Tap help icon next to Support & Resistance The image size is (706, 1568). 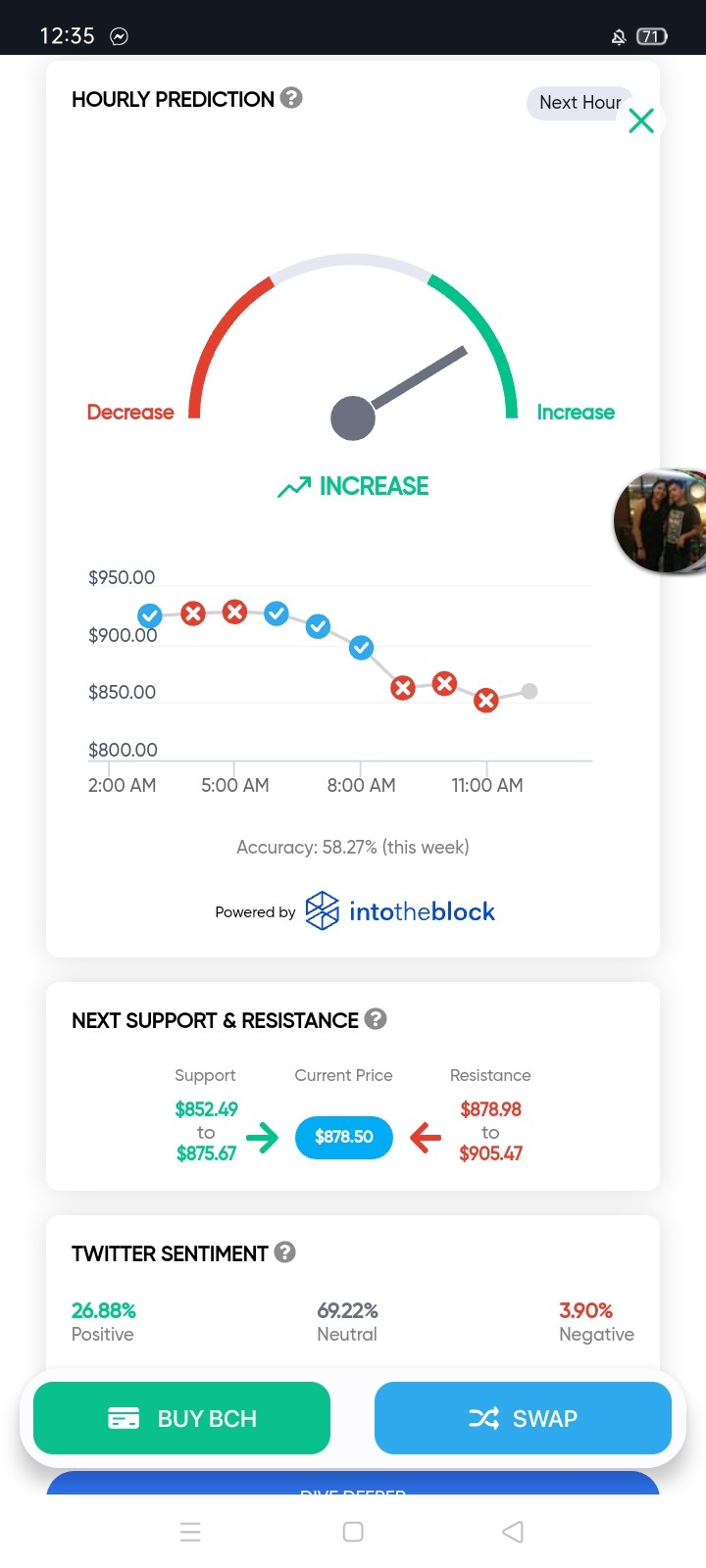click(x=376, y=1019)
